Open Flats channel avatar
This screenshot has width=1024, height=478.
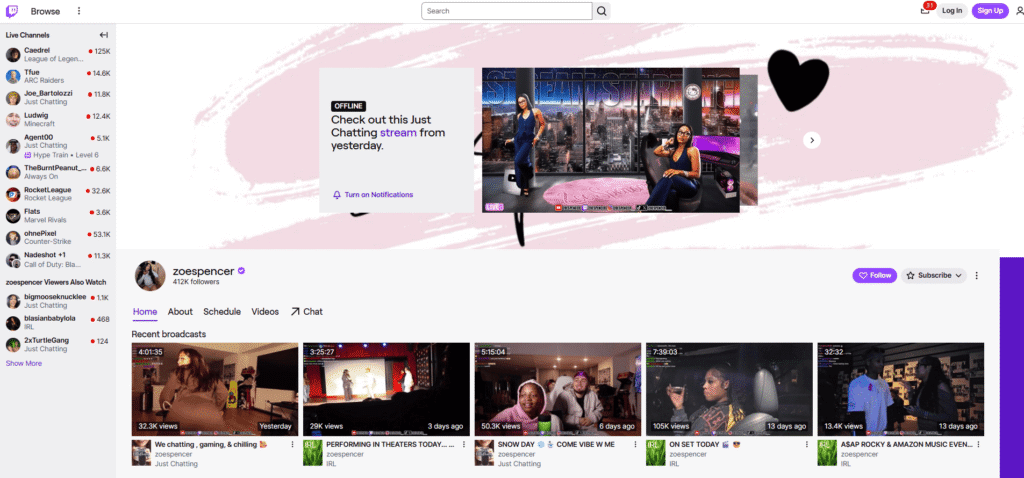[13, 215]
